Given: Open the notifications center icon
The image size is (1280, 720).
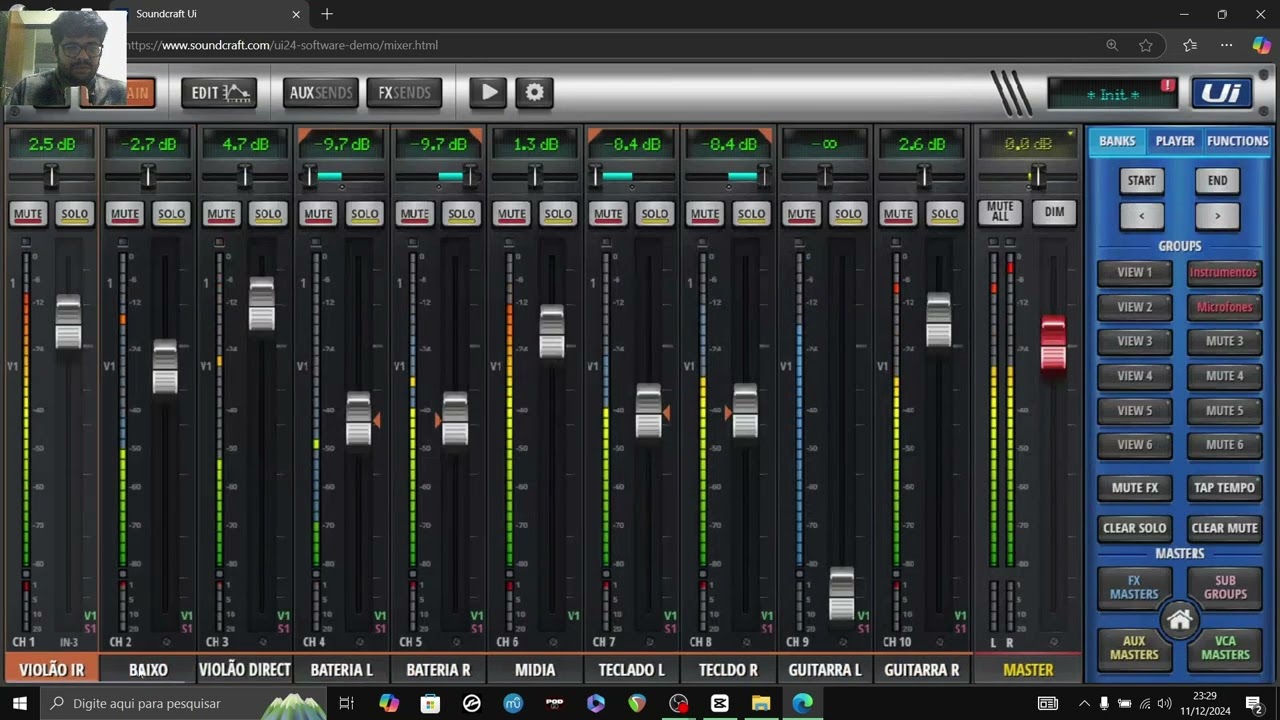Looking at the screenshot, I should [1254, 703].
